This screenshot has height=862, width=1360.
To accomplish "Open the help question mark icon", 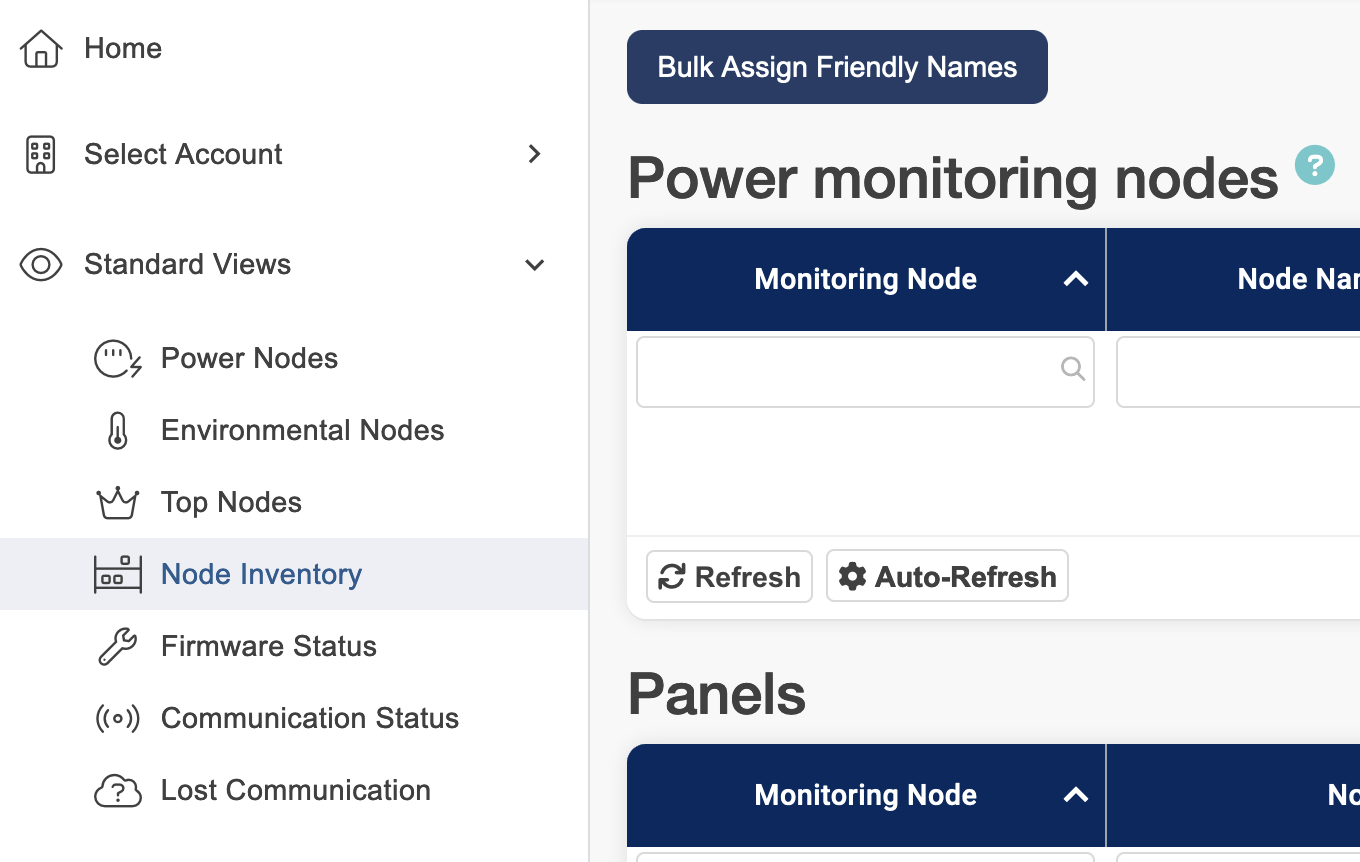I will coord(1314,165).
